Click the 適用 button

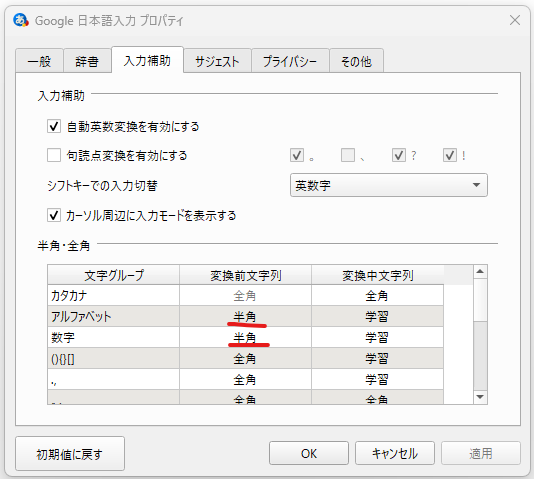[481, 453]
